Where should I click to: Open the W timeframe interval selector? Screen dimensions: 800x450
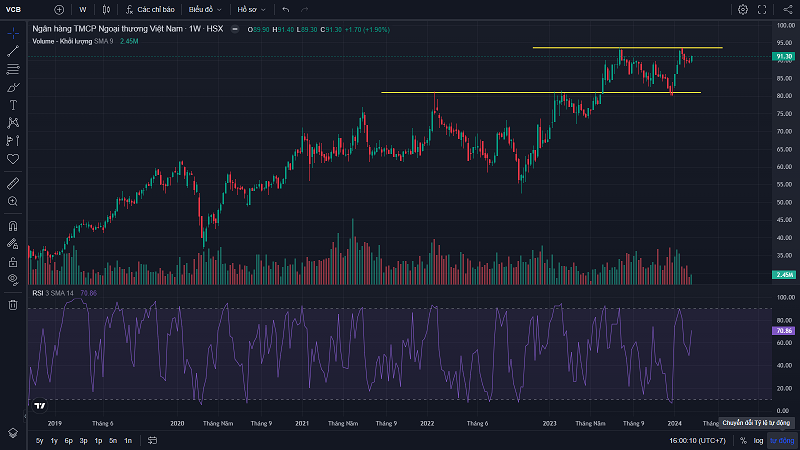point(82,9)
